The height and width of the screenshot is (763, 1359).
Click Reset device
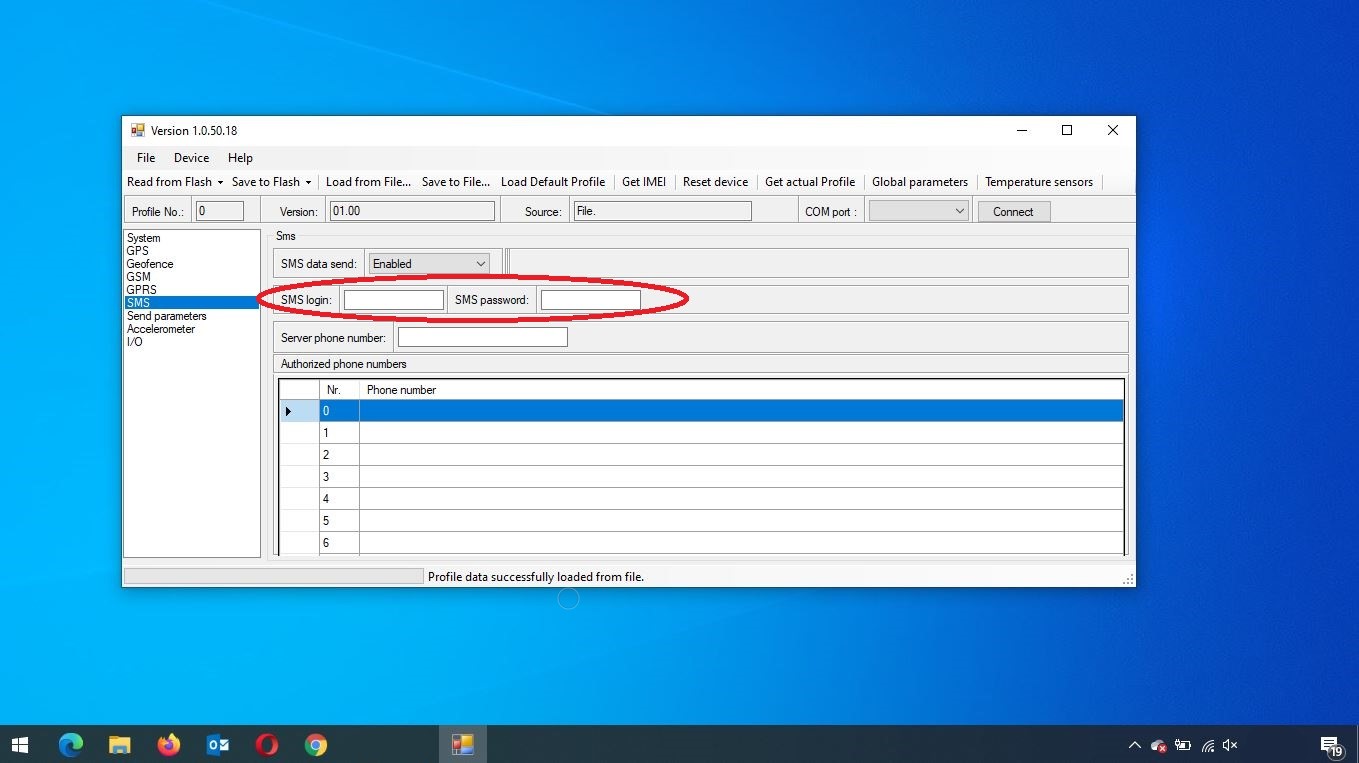tap(715, 182)
